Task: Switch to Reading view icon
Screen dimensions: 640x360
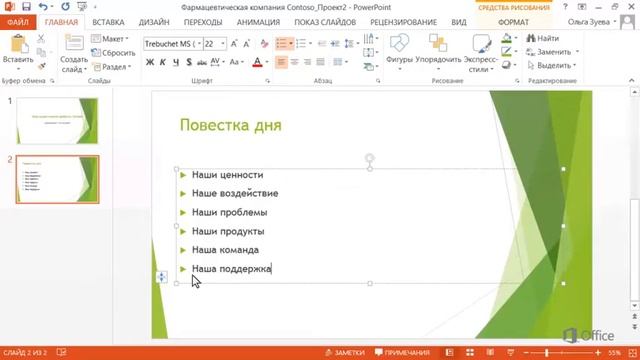Action: tap(490, 352)
